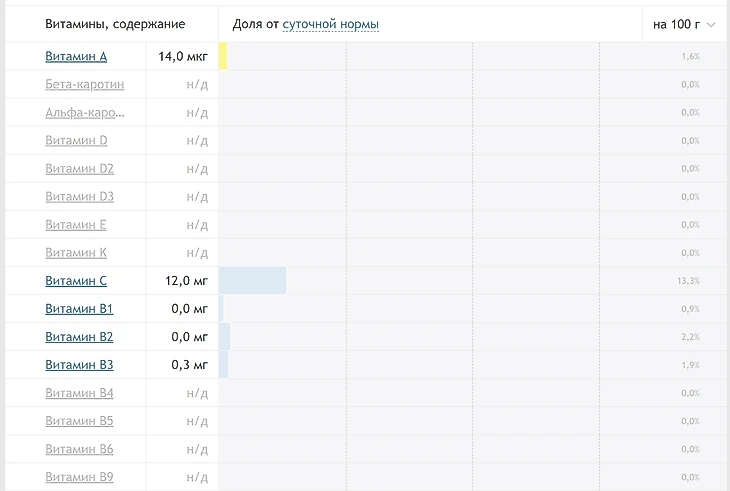Image resolution: width=730 pixels, height=491 pixels.
Task: Select the Витамин B3 link
Action: [79, 365]
